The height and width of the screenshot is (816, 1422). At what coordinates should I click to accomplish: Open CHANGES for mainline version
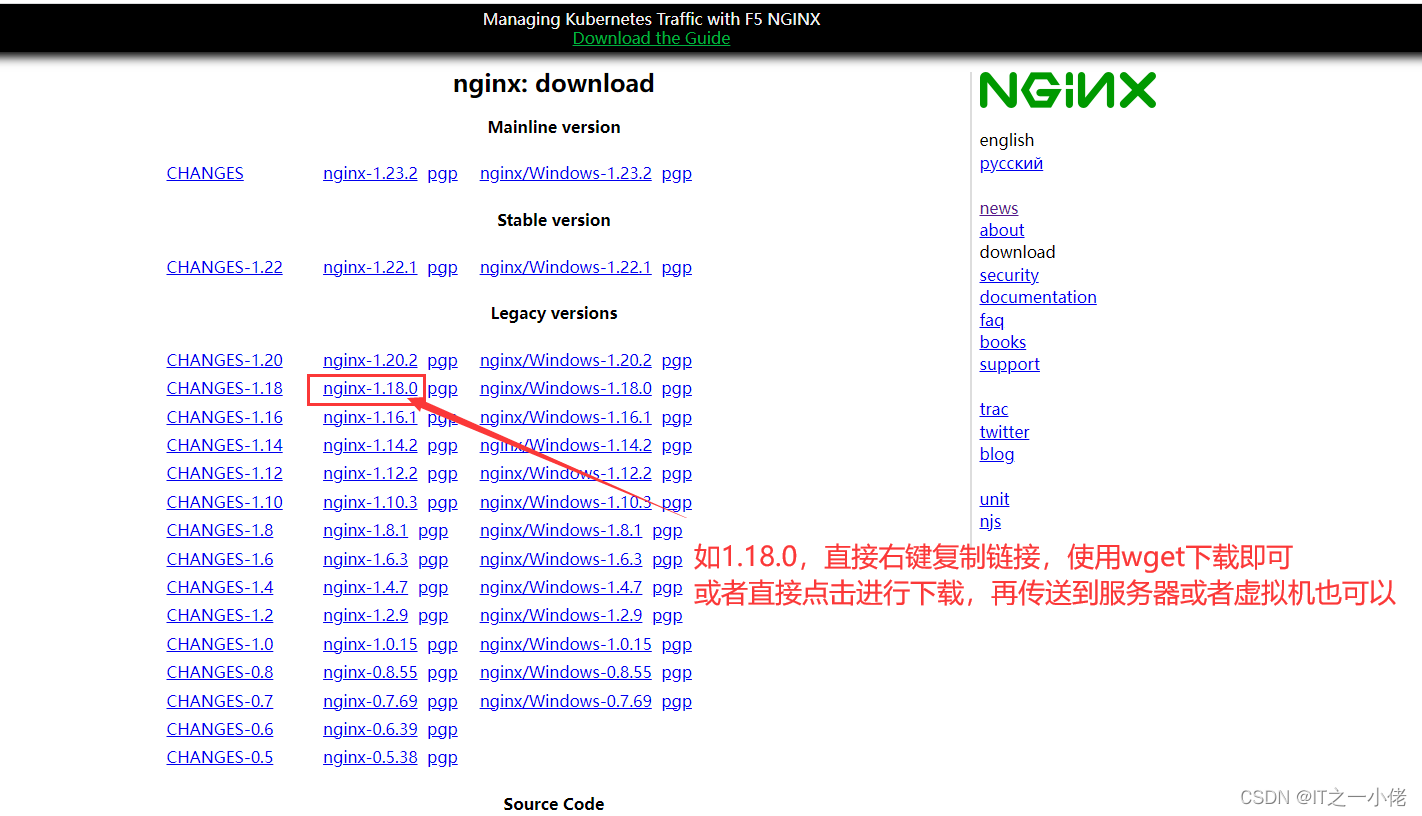pos(204,172)
